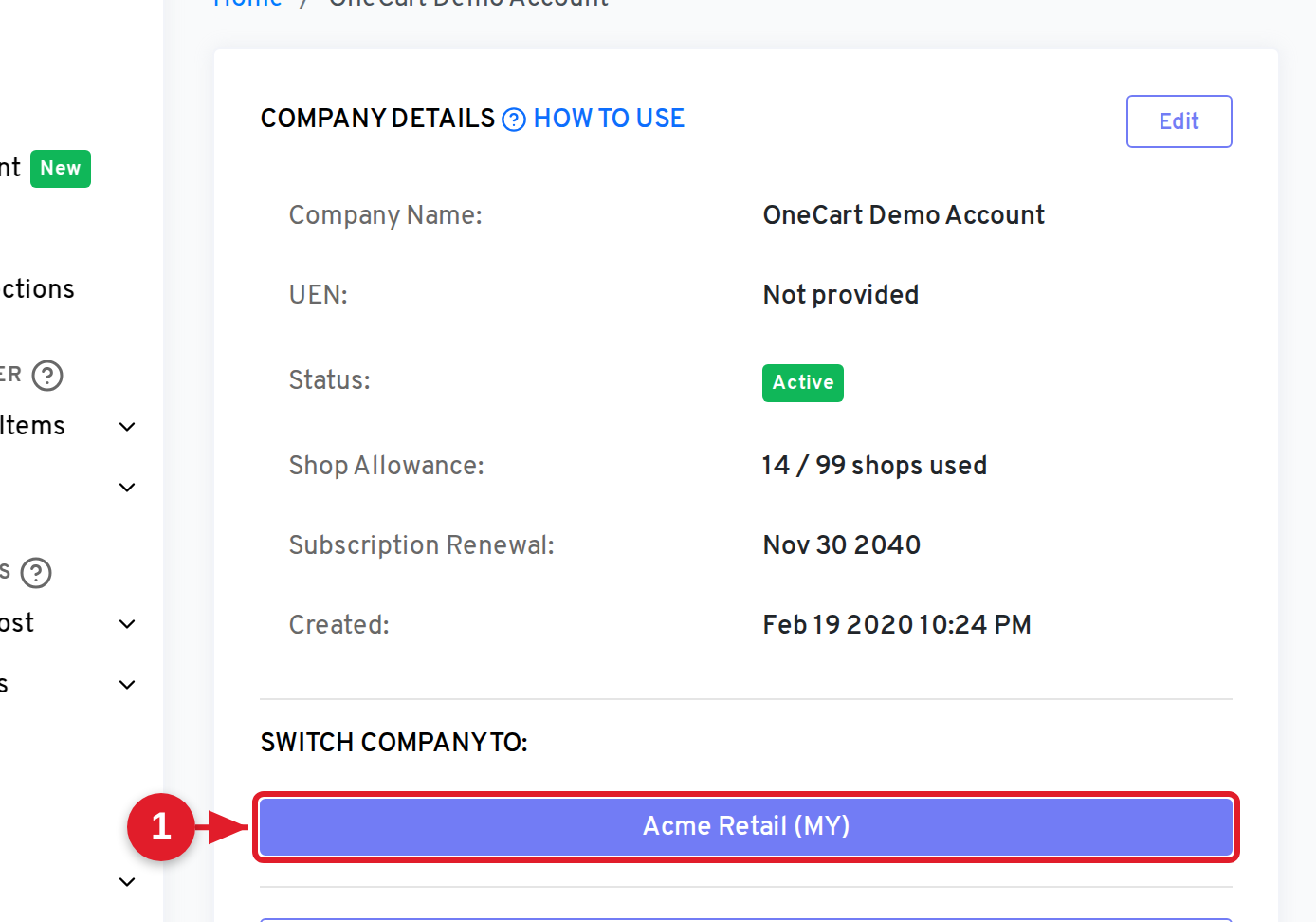Expand the Items sidebar chevron

(127, 427)
